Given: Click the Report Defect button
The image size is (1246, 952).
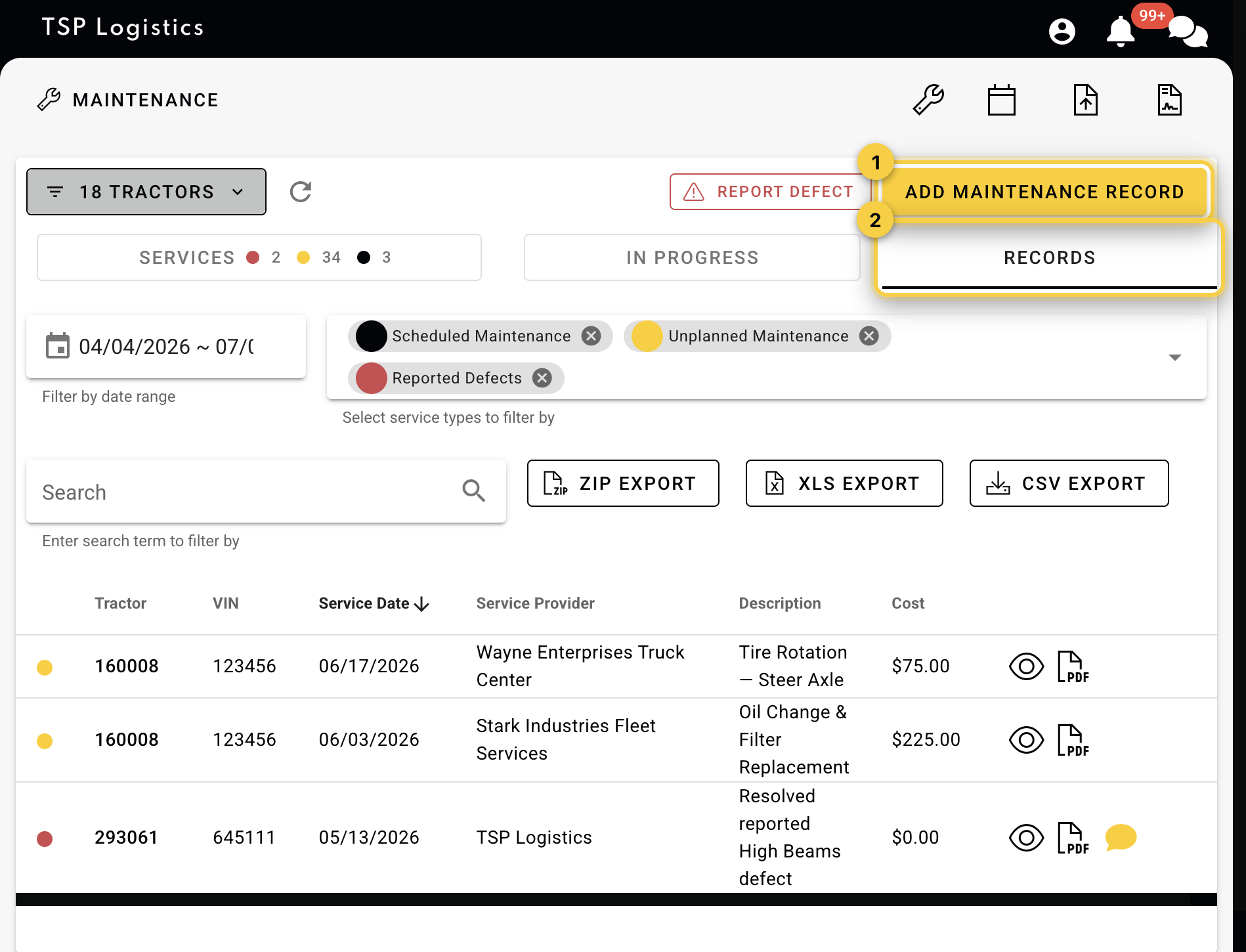Looking at the screenshot, I should pos(769,192).
